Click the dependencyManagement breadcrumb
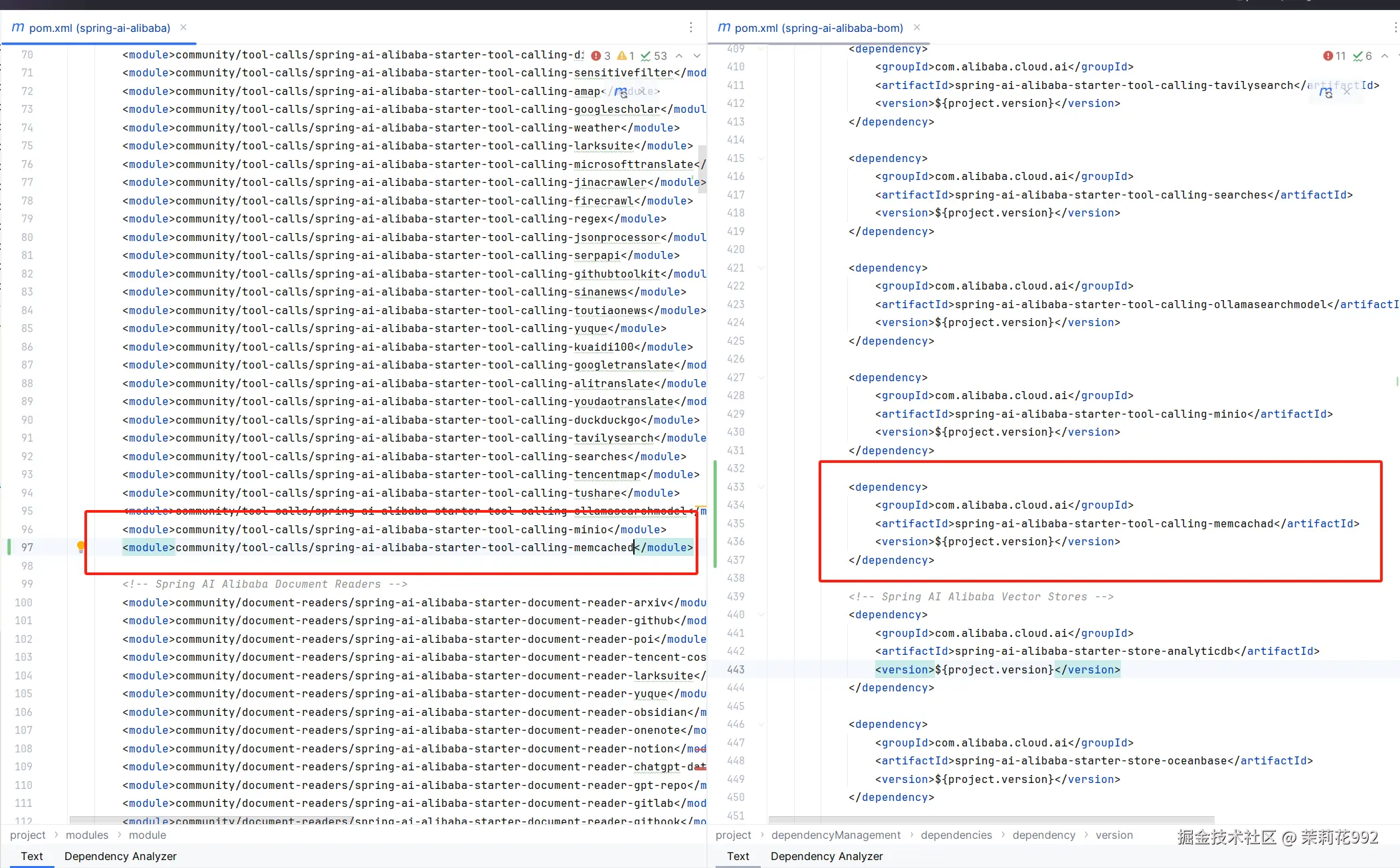 (835, 835)
